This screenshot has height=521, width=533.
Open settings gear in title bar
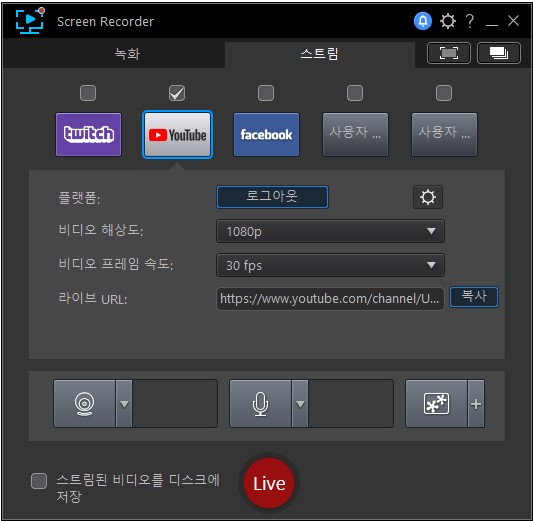point(448,21)
